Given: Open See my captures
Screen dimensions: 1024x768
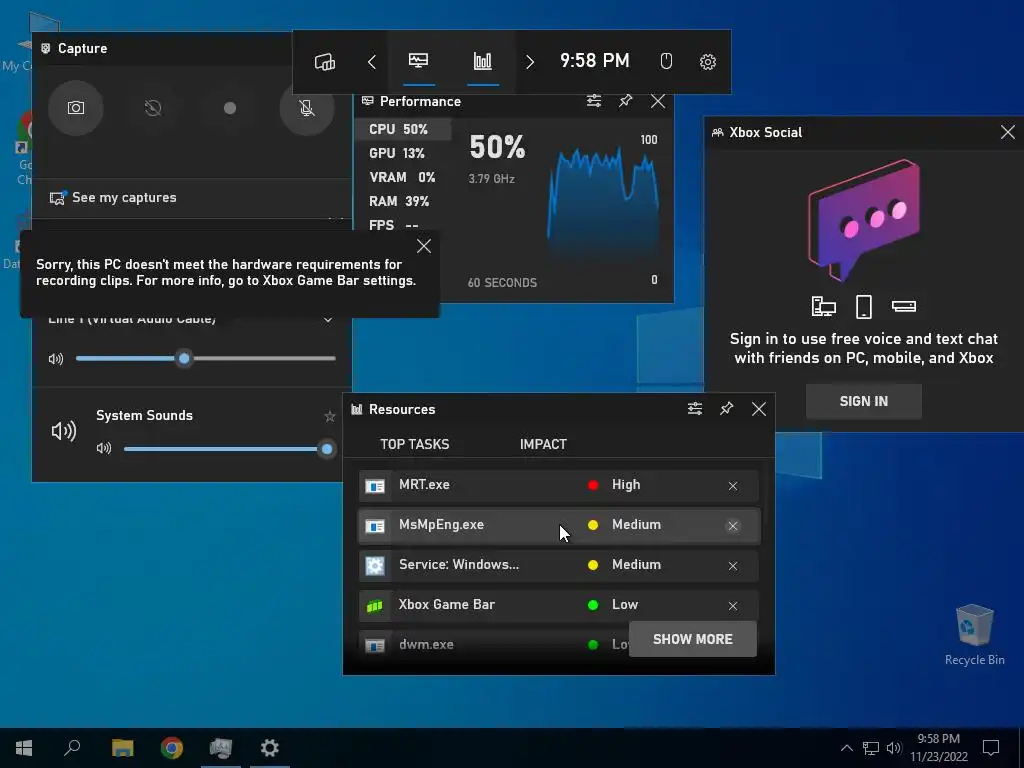Looking at the screenshot, I should point(113,197).
